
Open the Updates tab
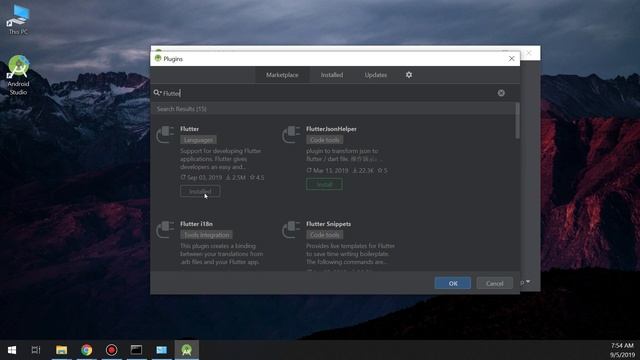click(376, 75)
